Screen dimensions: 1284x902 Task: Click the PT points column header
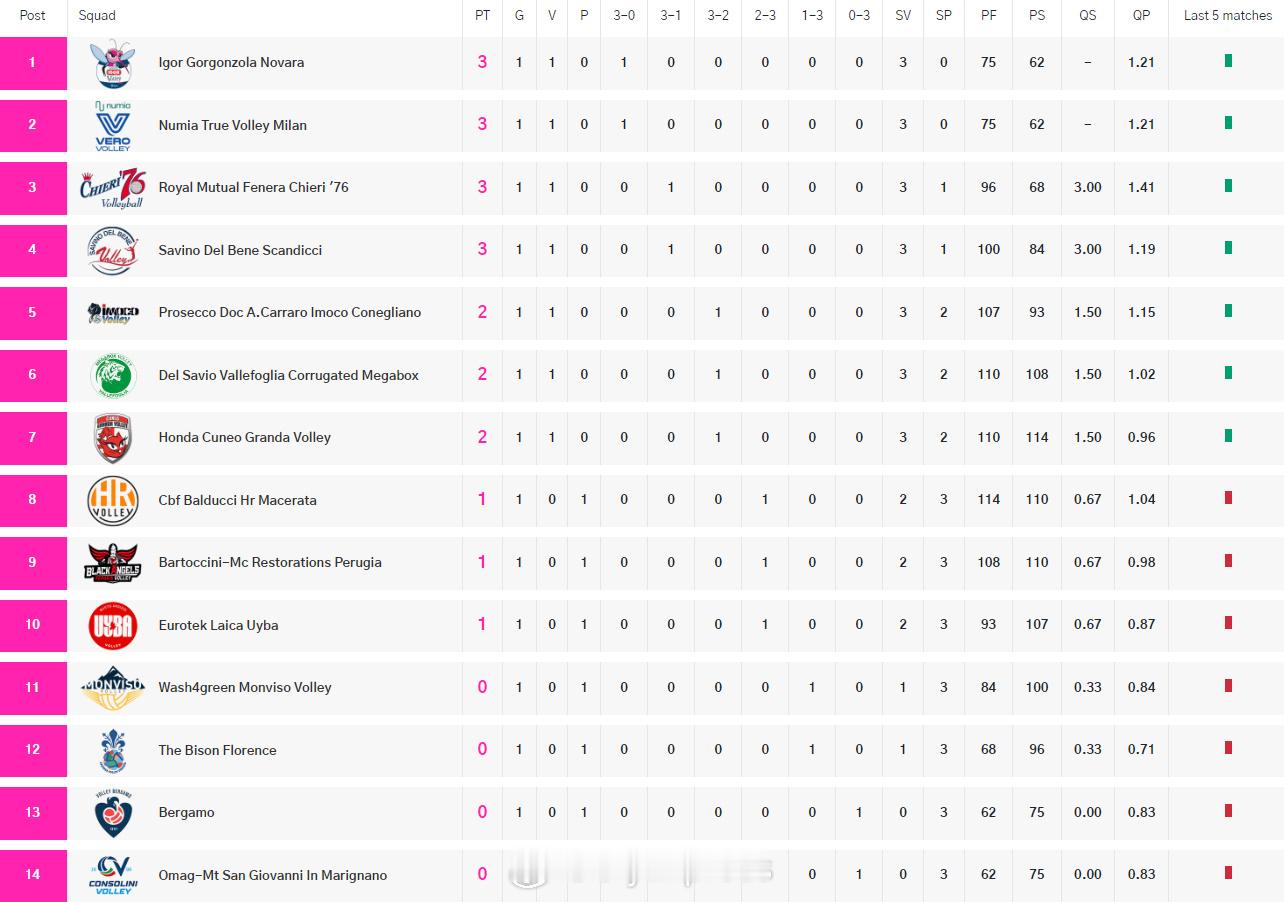tap(482, 15)
